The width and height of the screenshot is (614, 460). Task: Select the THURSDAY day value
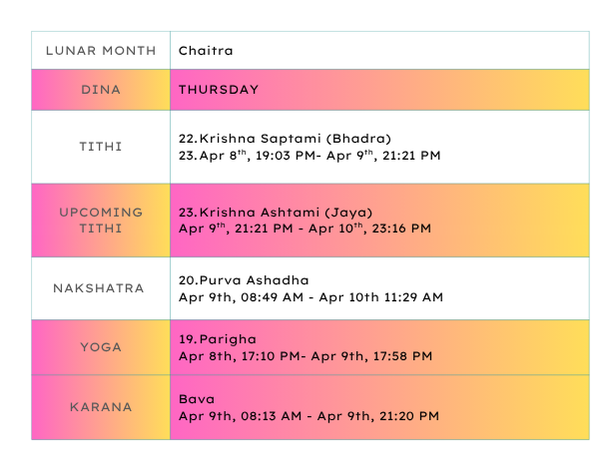click(218, 90)
